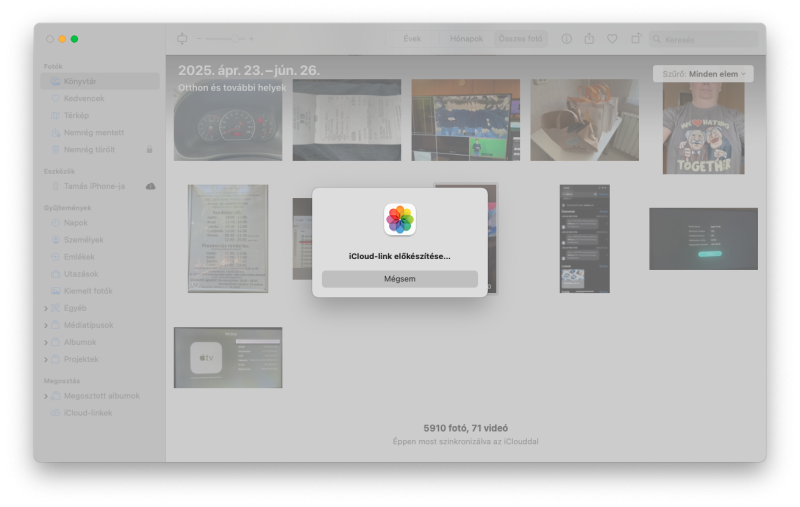Click the iCloud-linkek cloud icon
Screen dimensions: 800x507
coord(55,413)
